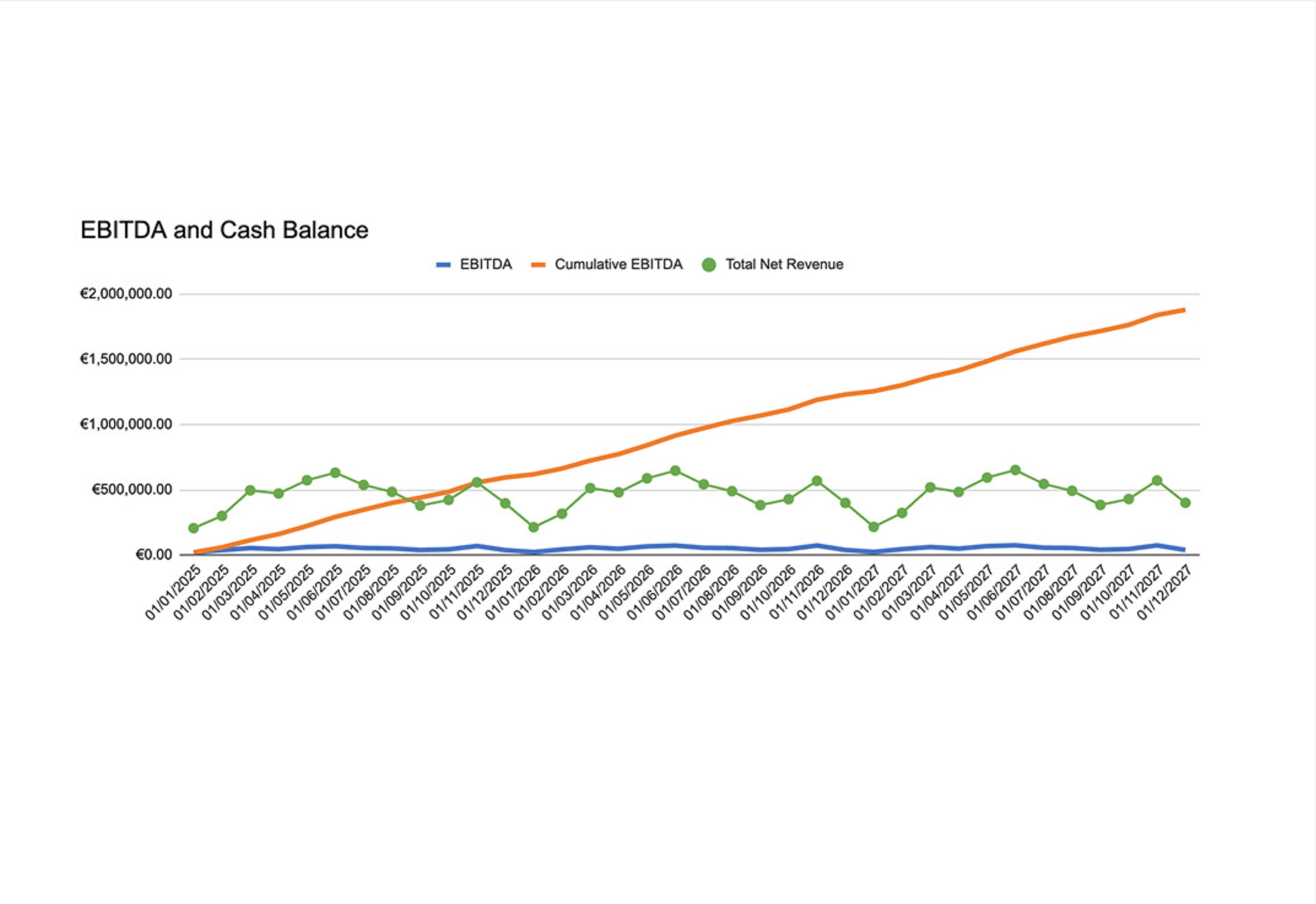
Task: Click the green Total Net Revenue legend dot
Action: click(708, 265)
